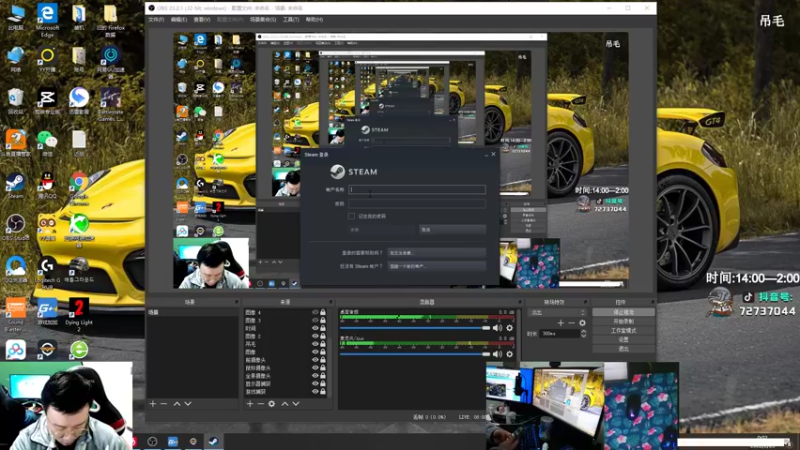Open the scene transition type dropdown
Image resolution: width=800 pixels, height=450 pixels.
pos(557,312)
